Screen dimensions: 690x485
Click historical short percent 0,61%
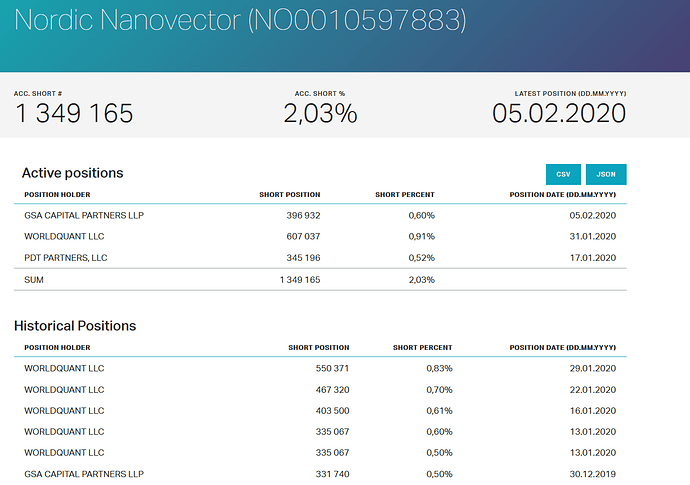(x=439, y=411)
